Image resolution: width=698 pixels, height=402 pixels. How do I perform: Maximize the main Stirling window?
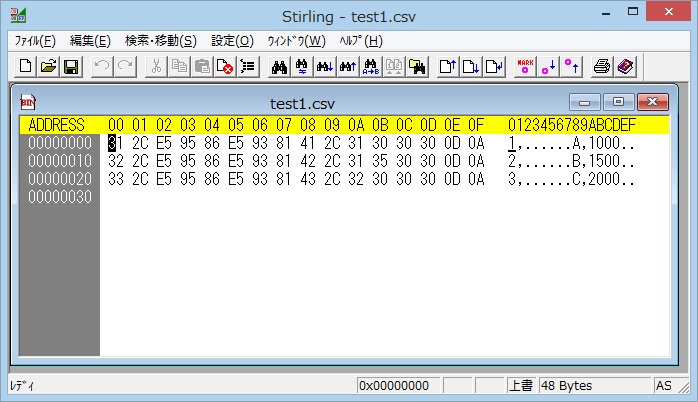[633, 12]
